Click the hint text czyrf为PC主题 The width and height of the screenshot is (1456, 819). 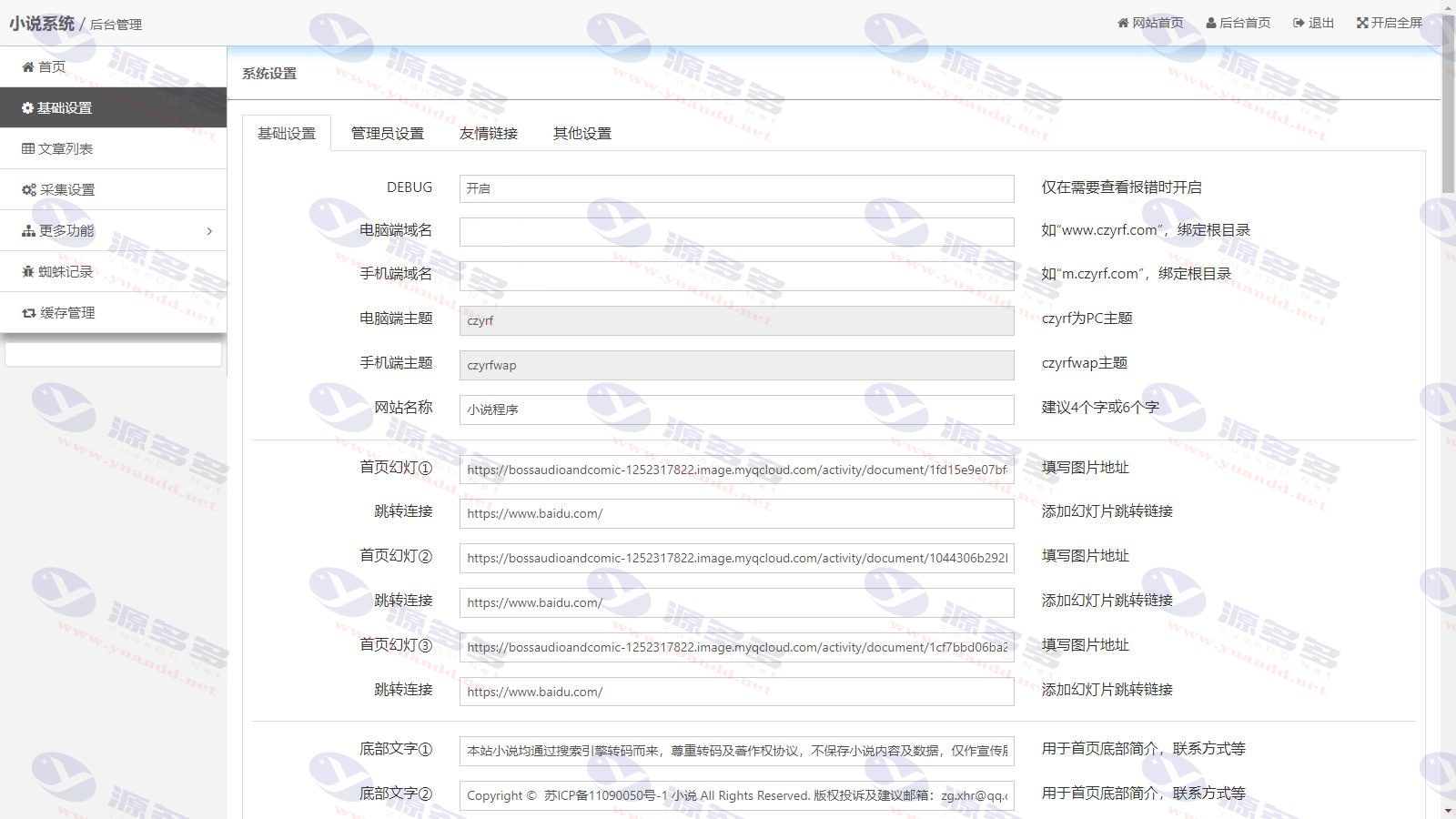(1087, 318)
